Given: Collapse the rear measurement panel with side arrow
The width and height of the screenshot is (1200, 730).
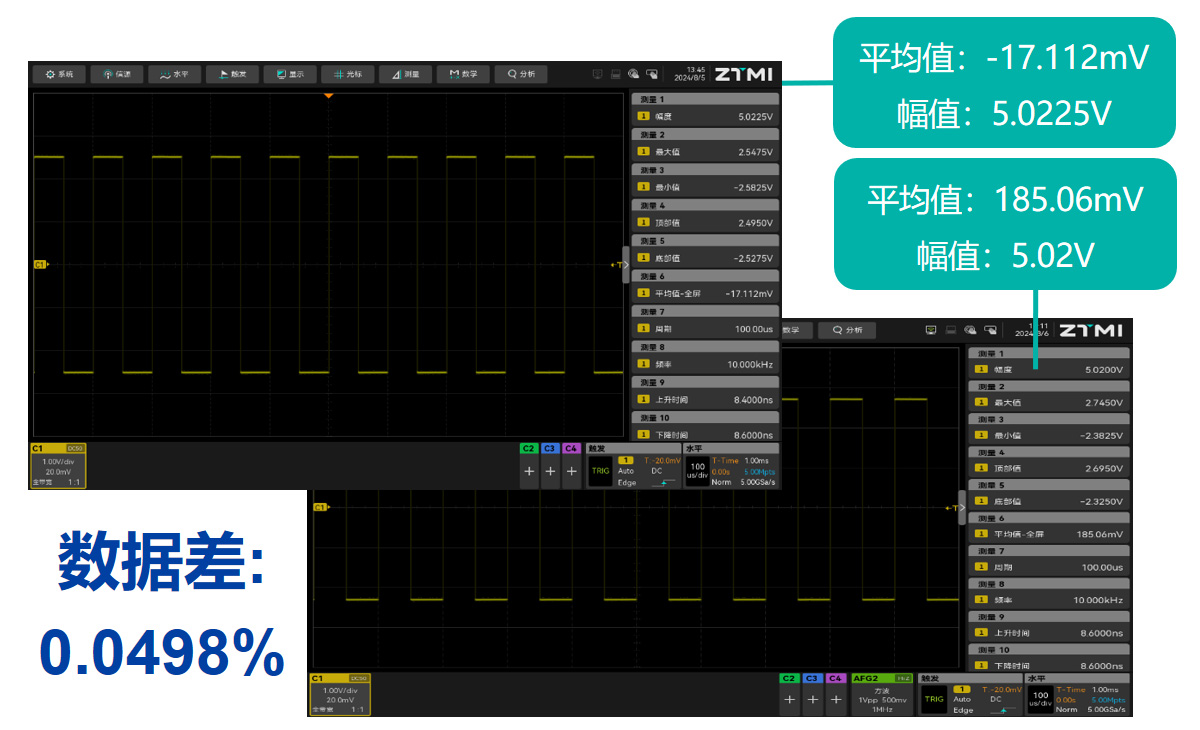Looking at the screenshot, I should click(x=962, y=508).
